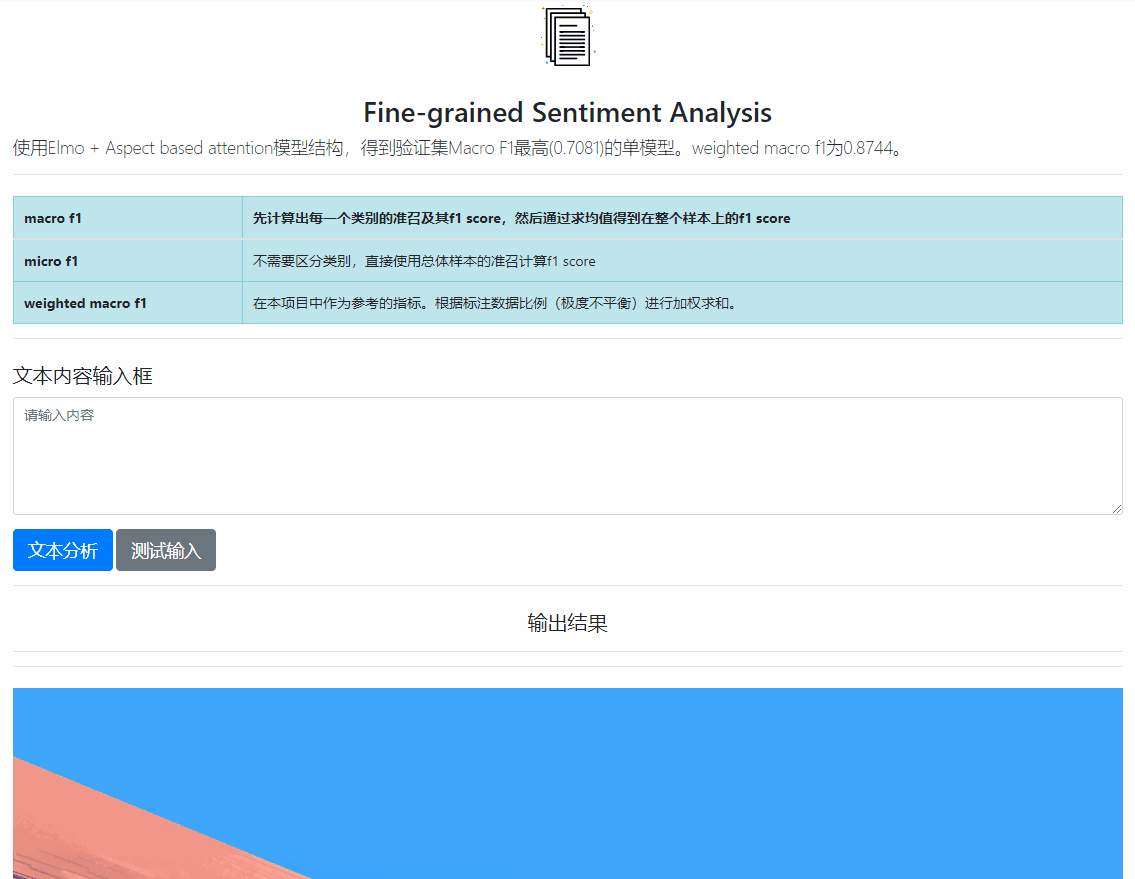Select the weighted macro f1 table cell

(127, 303)
